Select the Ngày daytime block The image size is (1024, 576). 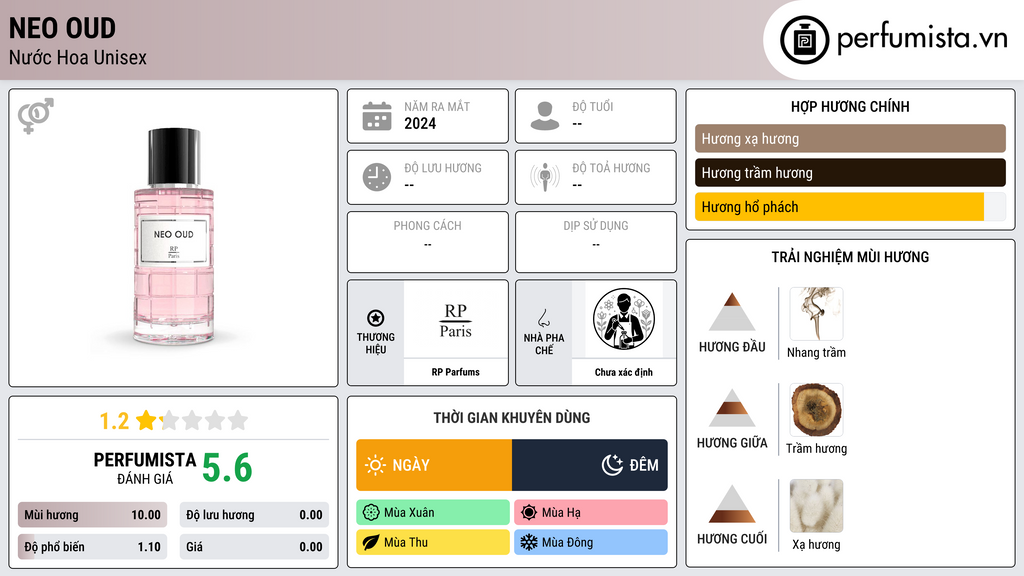434,465
